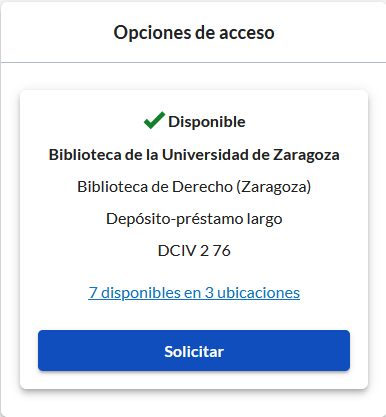Select Biblioteca de la Universidad de Zaragoza text

[x=194, y=155]
